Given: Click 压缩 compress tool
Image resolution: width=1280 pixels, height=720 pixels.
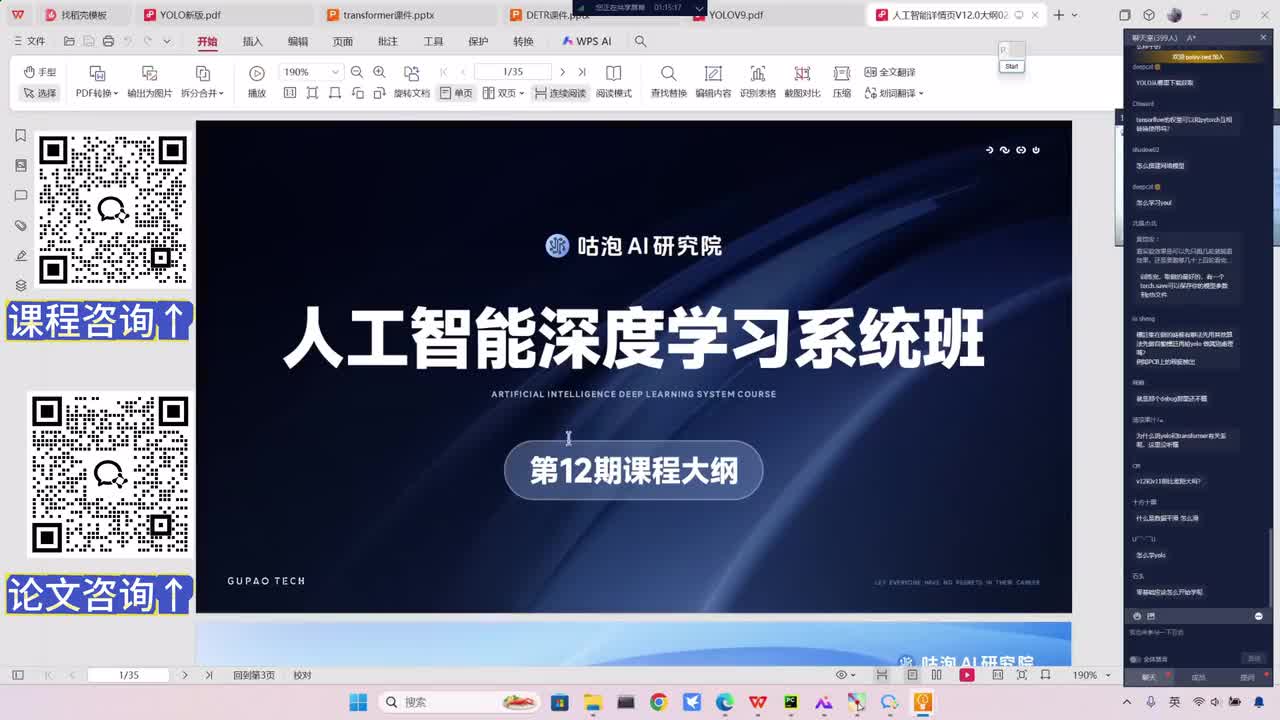Looking at the screenshot, I should coord(842,82).
